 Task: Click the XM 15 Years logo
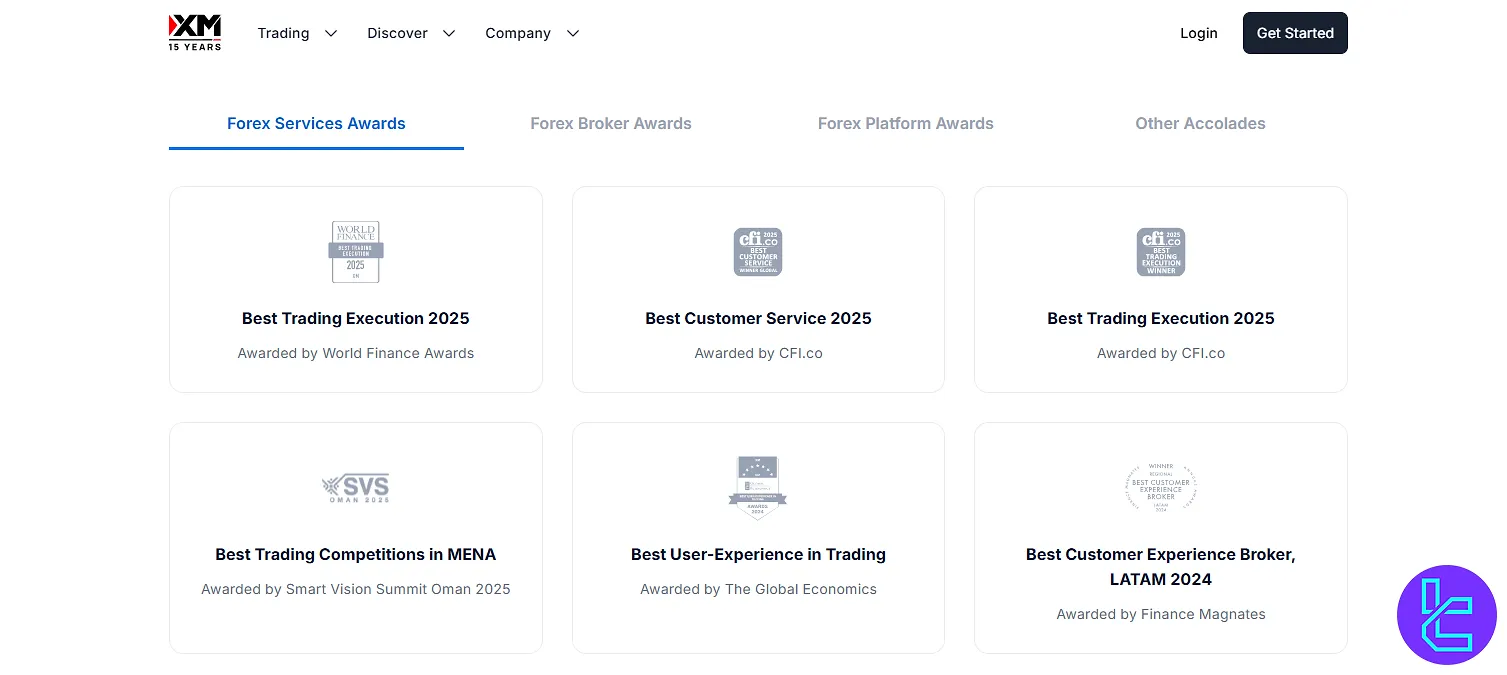click(195, 33)
